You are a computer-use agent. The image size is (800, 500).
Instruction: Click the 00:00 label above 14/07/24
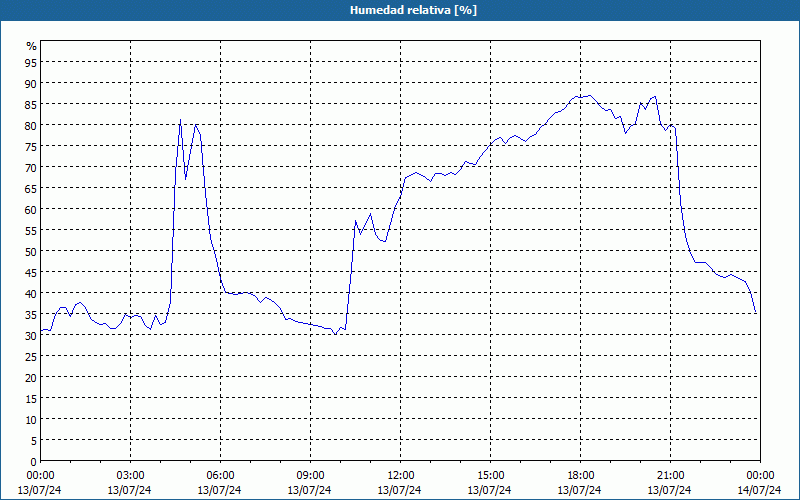click(x=760, y=476)
